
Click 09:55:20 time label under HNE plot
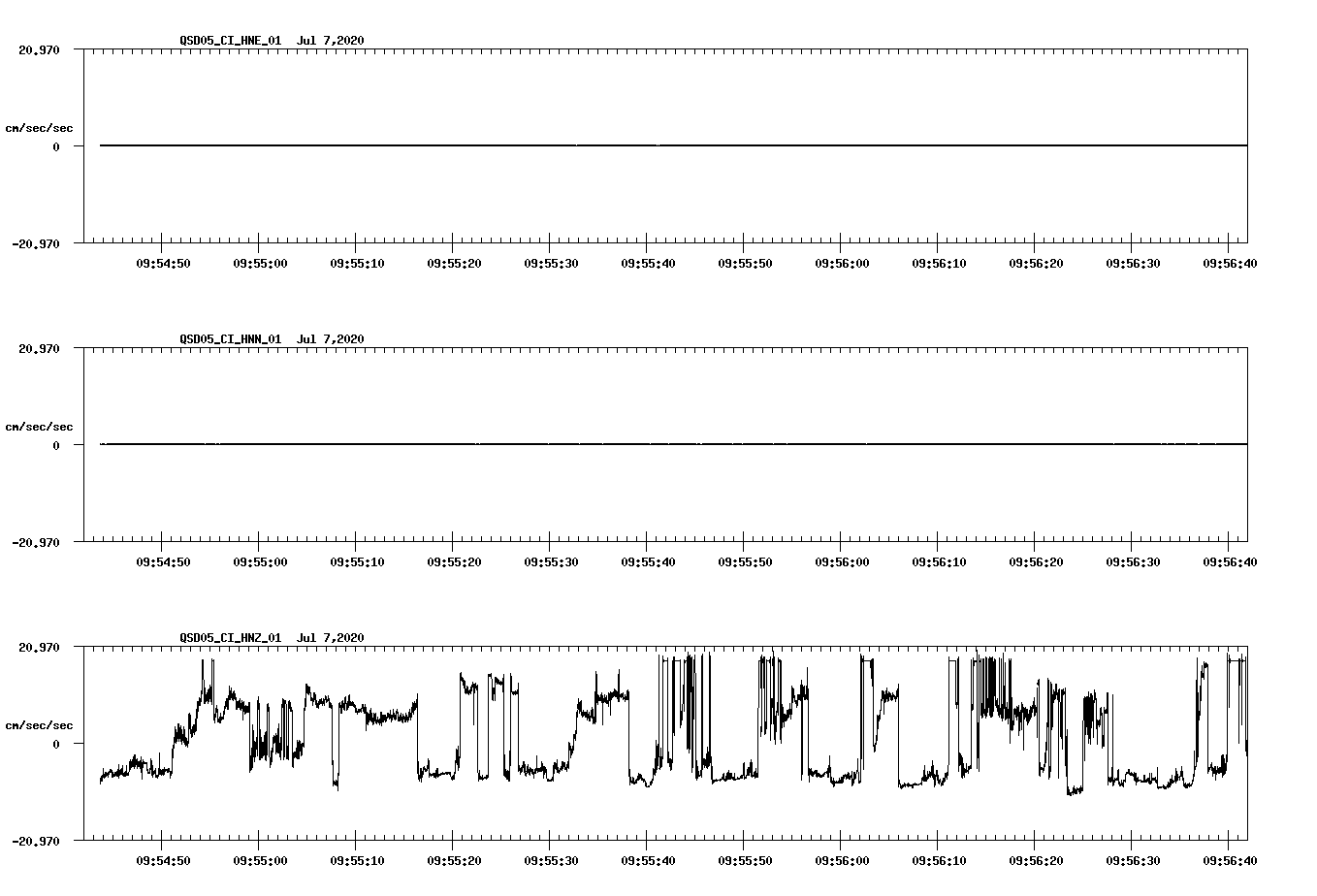(454, 263)
